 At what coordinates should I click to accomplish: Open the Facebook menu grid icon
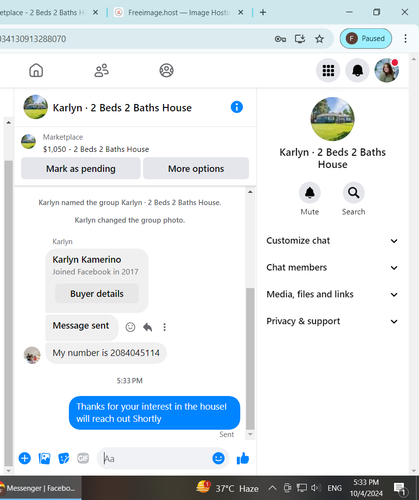(328, 70)
